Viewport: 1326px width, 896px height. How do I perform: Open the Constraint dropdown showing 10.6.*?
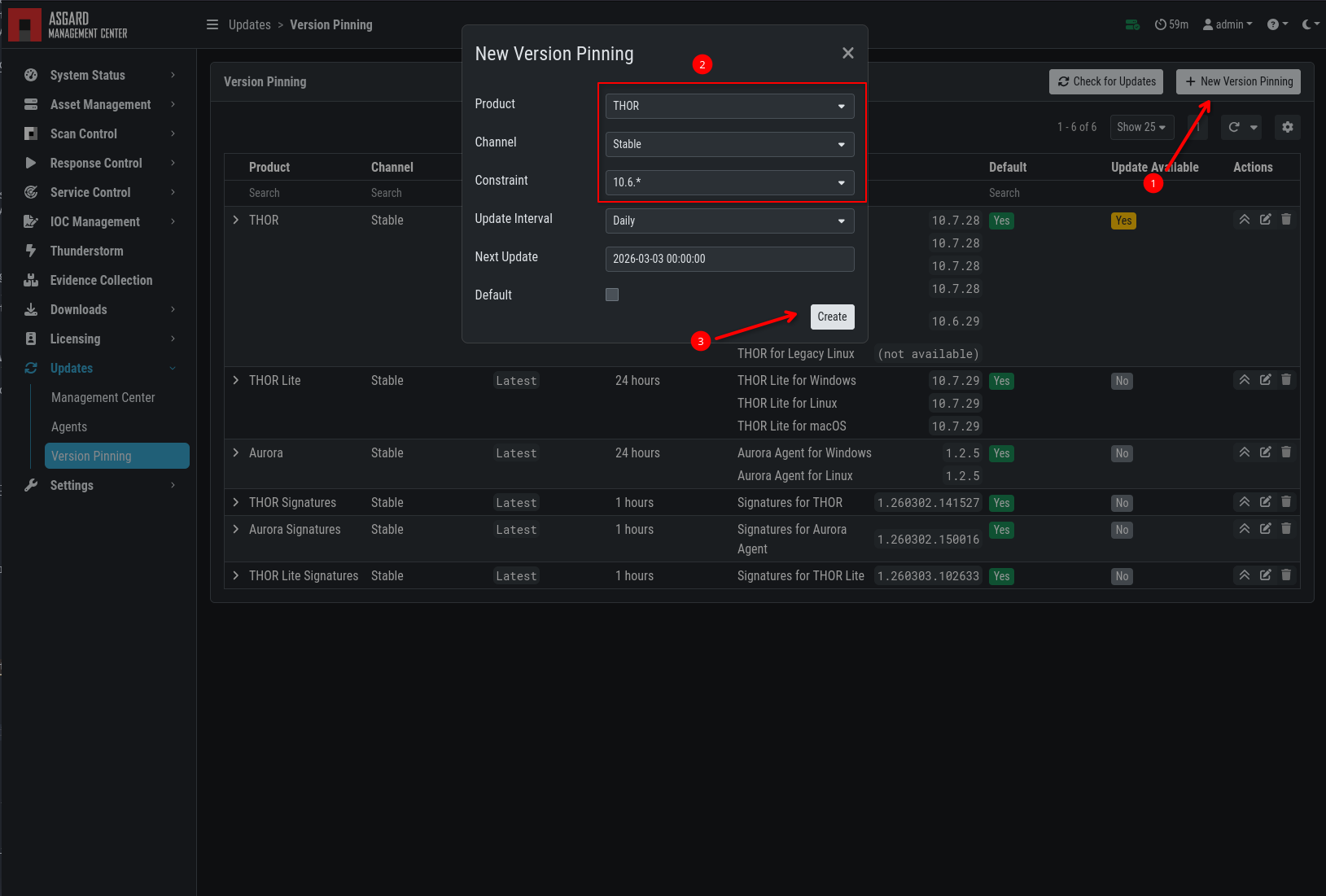tap(730, 182)
